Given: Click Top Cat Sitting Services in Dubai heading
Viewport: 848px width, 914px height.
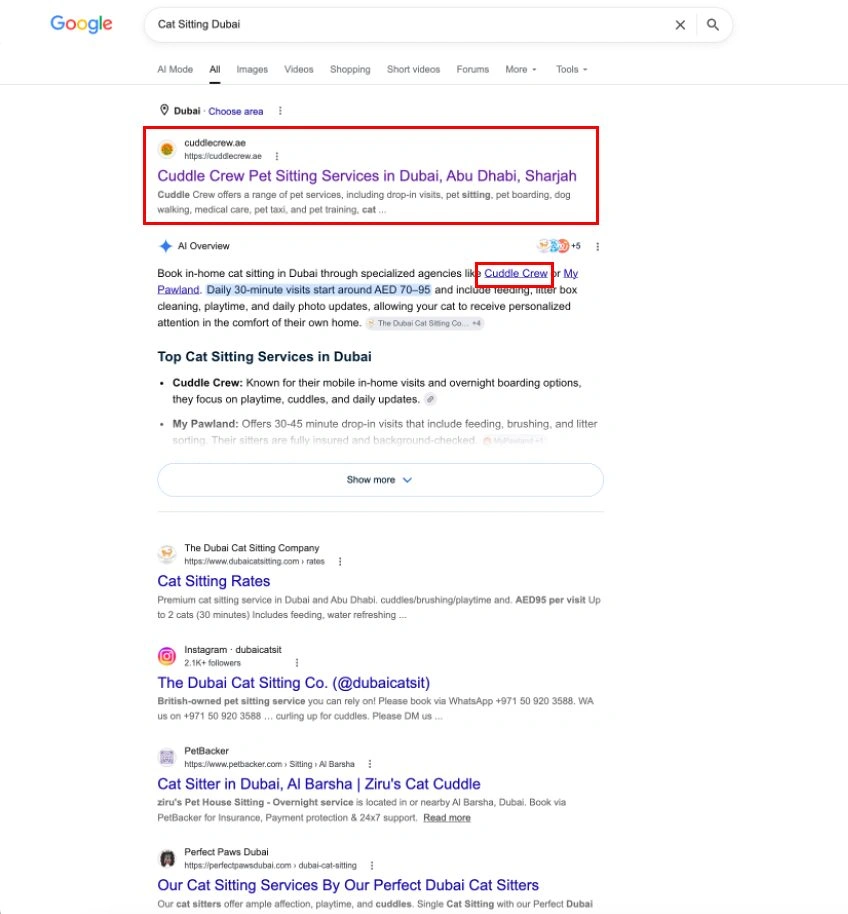Looking at the screenshot, I should click(x=264, y=356).
